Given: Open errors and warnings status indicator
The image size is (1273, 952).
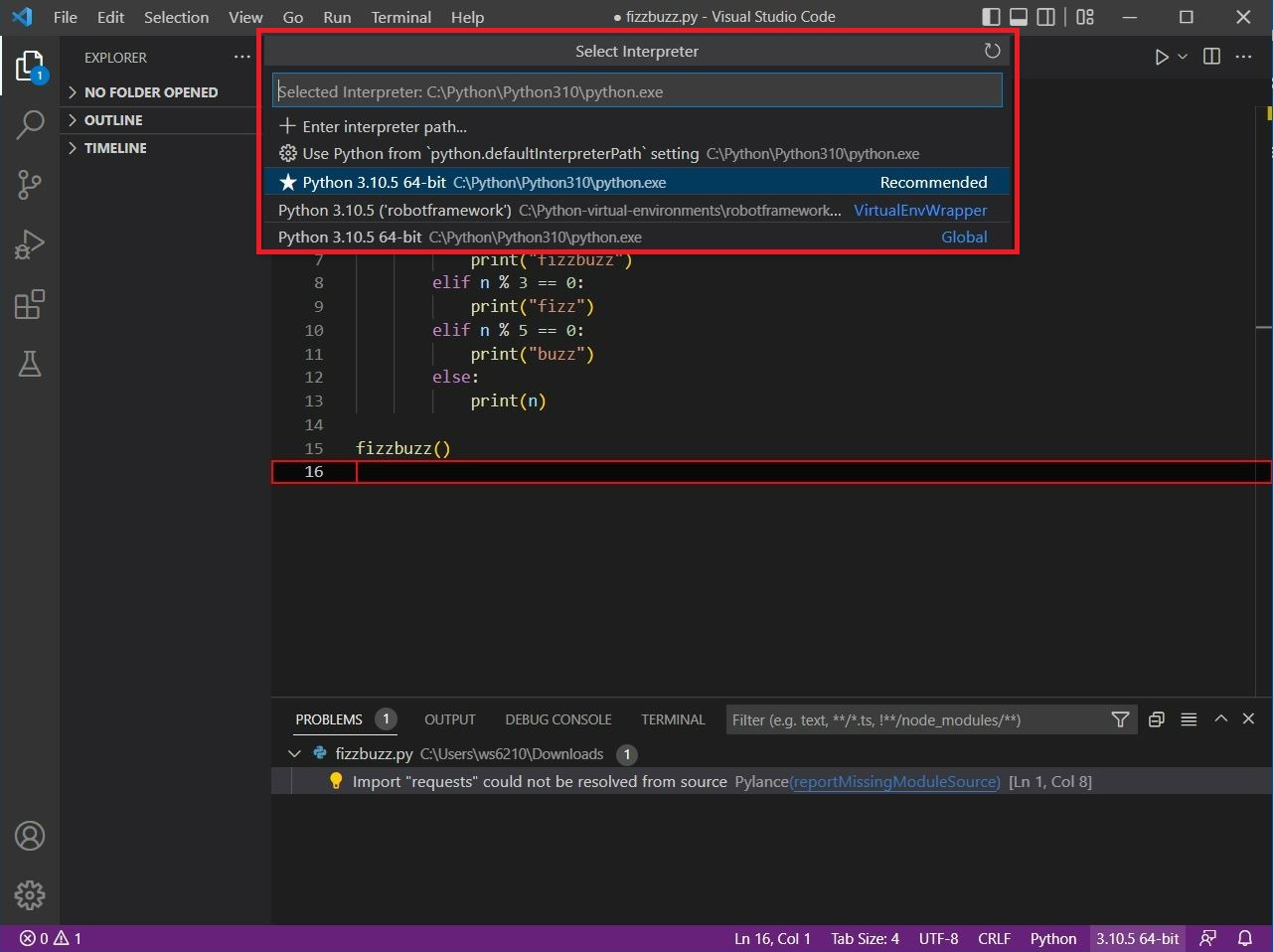Looking at the screenshot, I should click(x=51, y=938).
